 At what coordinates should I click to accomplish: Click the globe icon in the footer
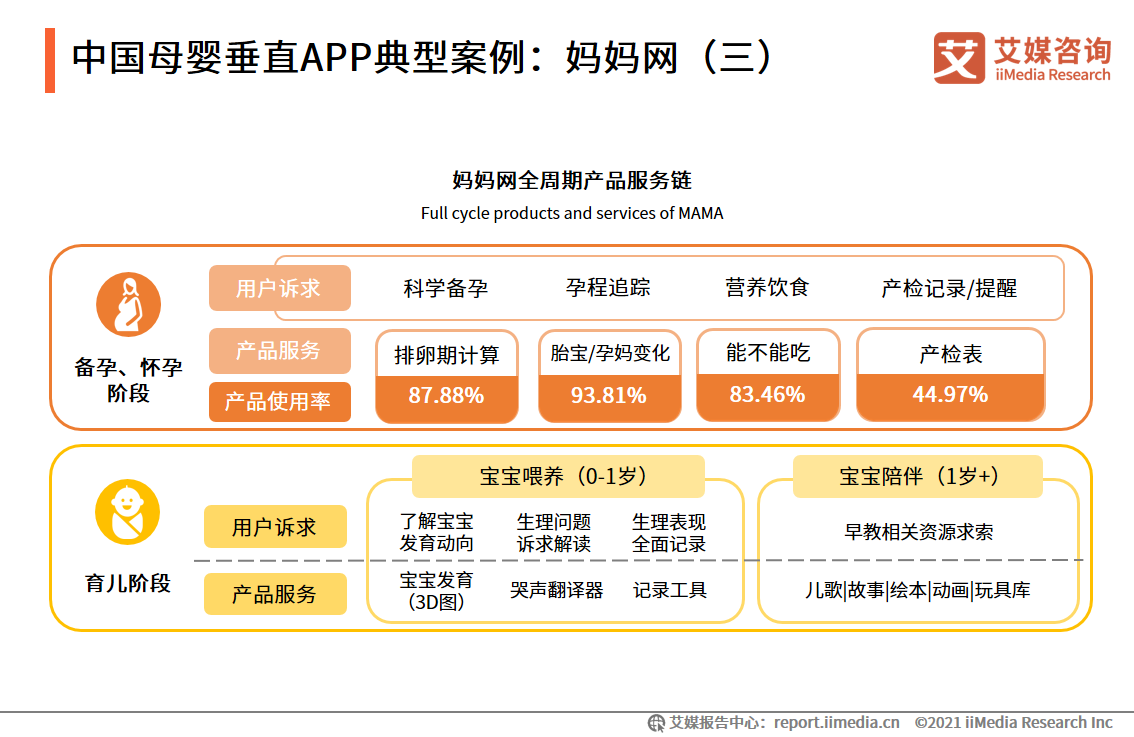pos(656,723)
